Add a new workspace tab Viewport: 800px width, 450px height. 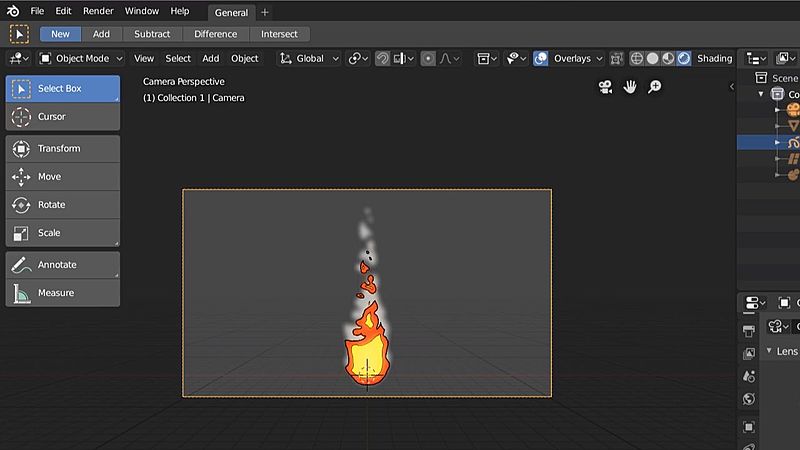[x=265, y=12]
